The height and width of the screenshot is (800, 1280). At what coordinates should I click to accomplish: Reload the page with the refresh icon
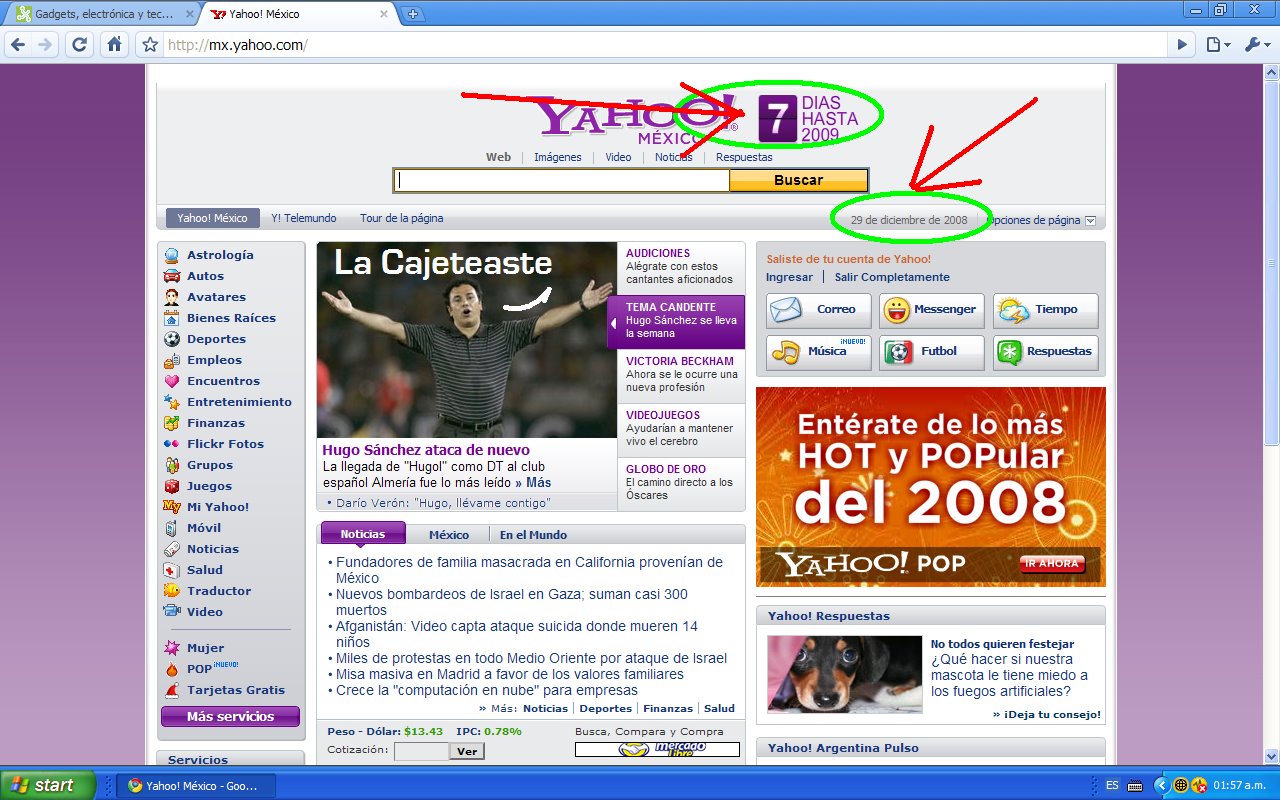[80, 44]
